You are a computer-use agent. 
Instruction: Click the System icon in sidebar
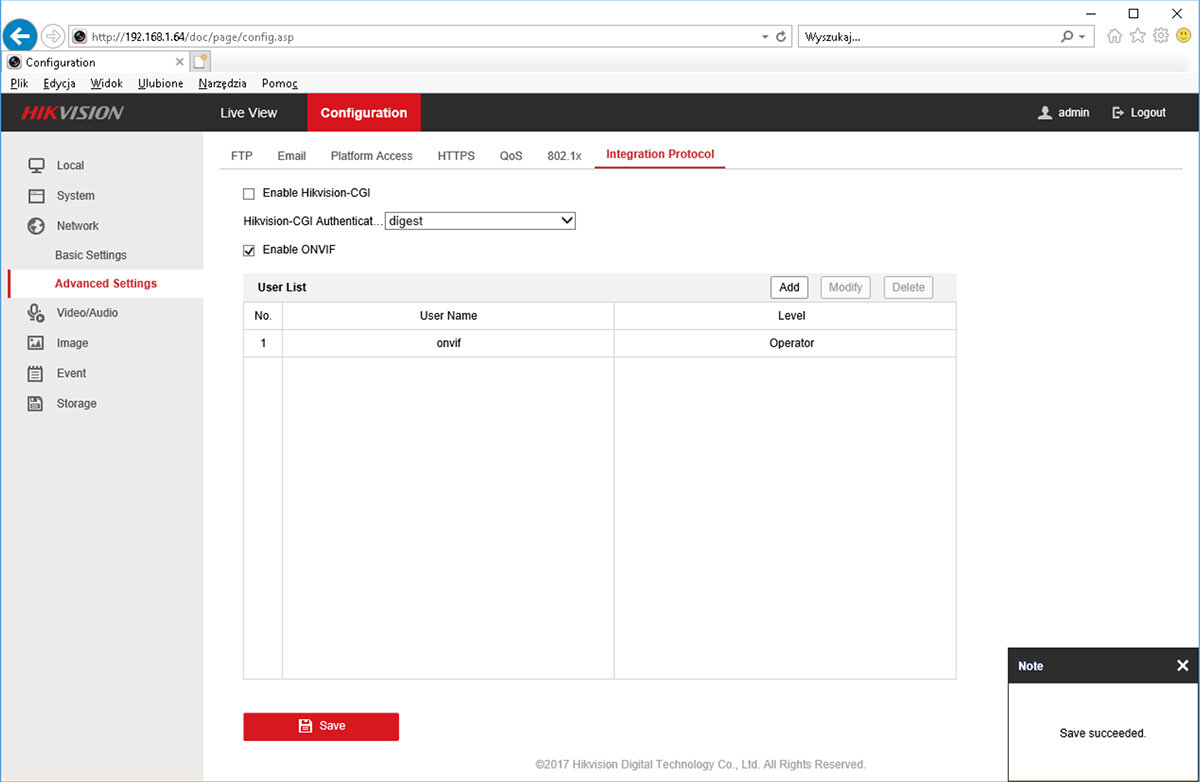coord(36,196)
